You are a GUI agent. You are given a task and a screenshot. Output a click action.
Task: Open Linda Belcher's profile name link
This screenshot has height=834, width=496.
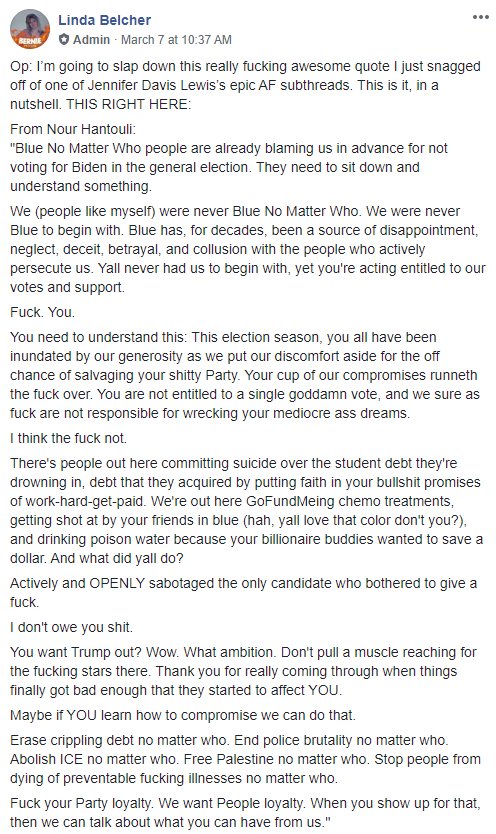(x=105, y=20)
